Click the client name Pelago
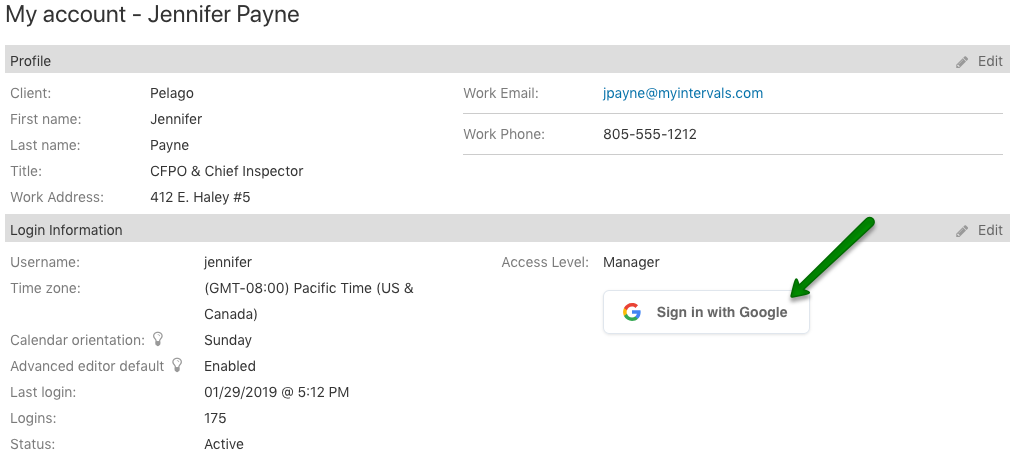 click(172, 93)
